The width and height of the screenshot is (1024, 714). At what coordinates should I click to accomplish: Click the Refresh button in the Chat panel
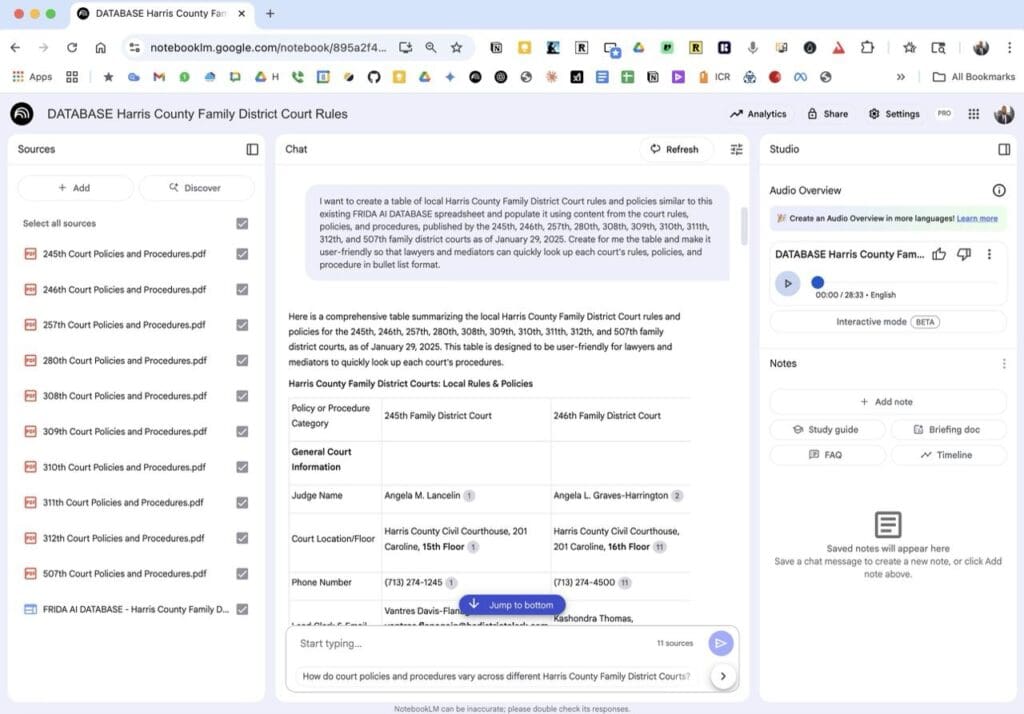(x=675, y=149)
